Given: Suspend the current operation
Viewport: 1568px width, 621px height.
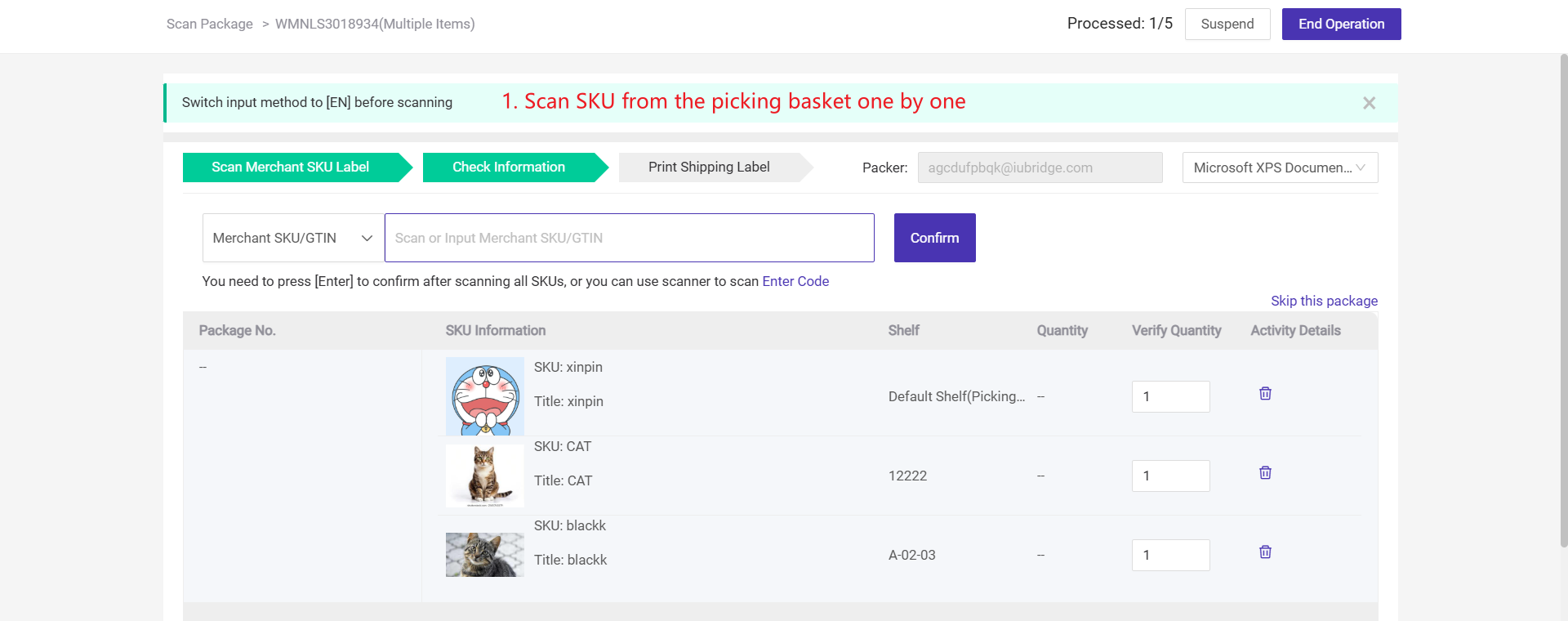Looking at the screenshot, I should pos(1227,25).
